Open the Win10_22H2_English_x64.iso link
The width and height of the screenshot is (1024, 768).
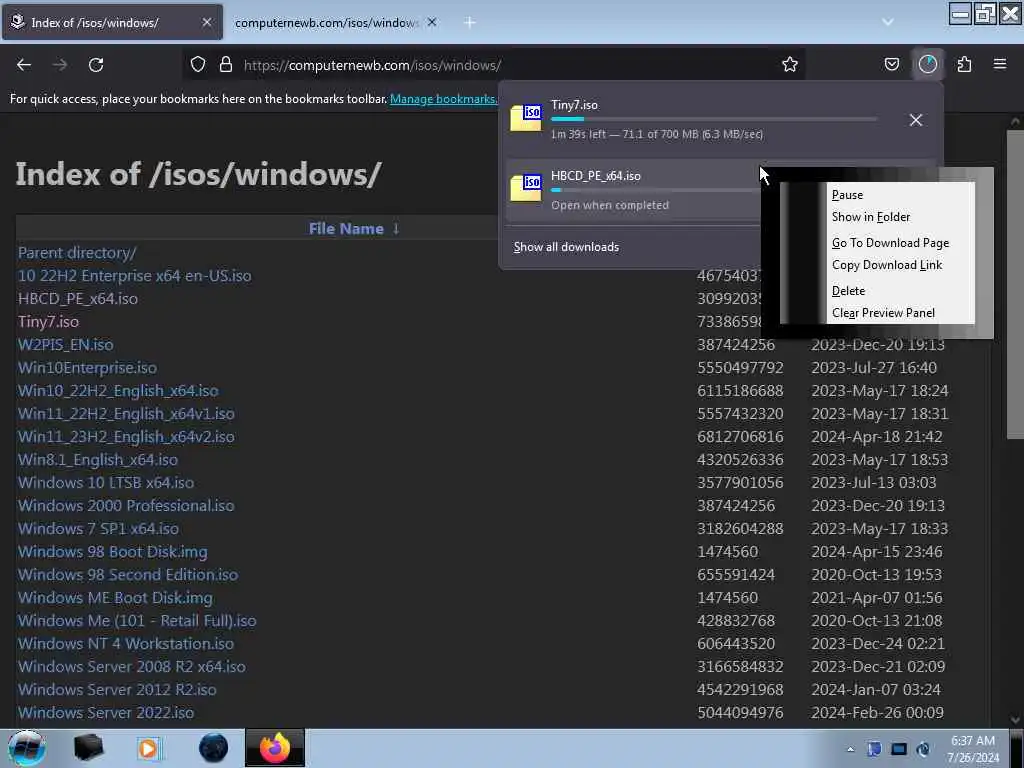point(118,391)
